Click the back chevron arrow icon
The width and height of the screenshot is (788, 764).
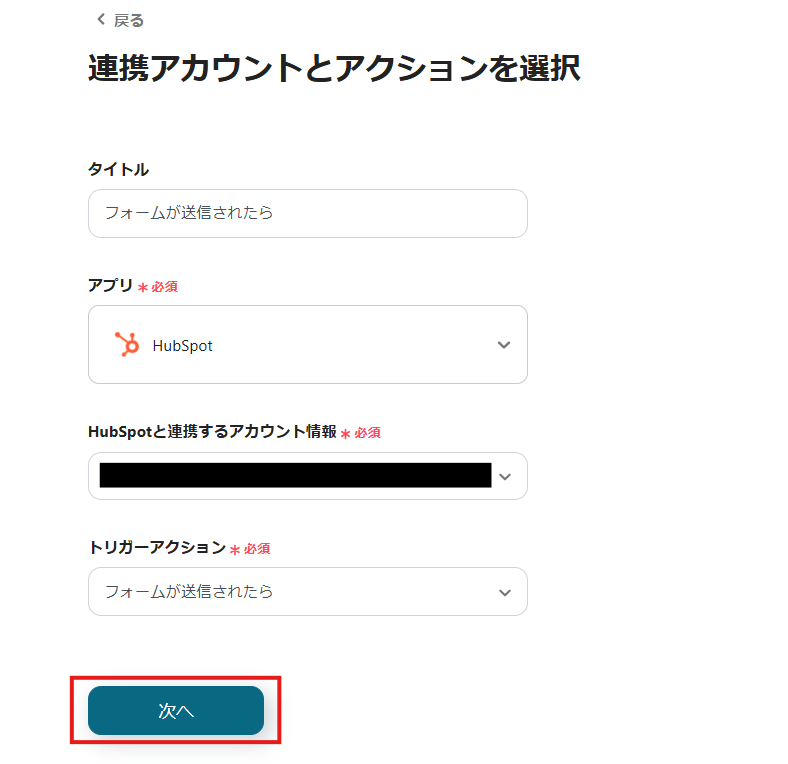(100, 19)
